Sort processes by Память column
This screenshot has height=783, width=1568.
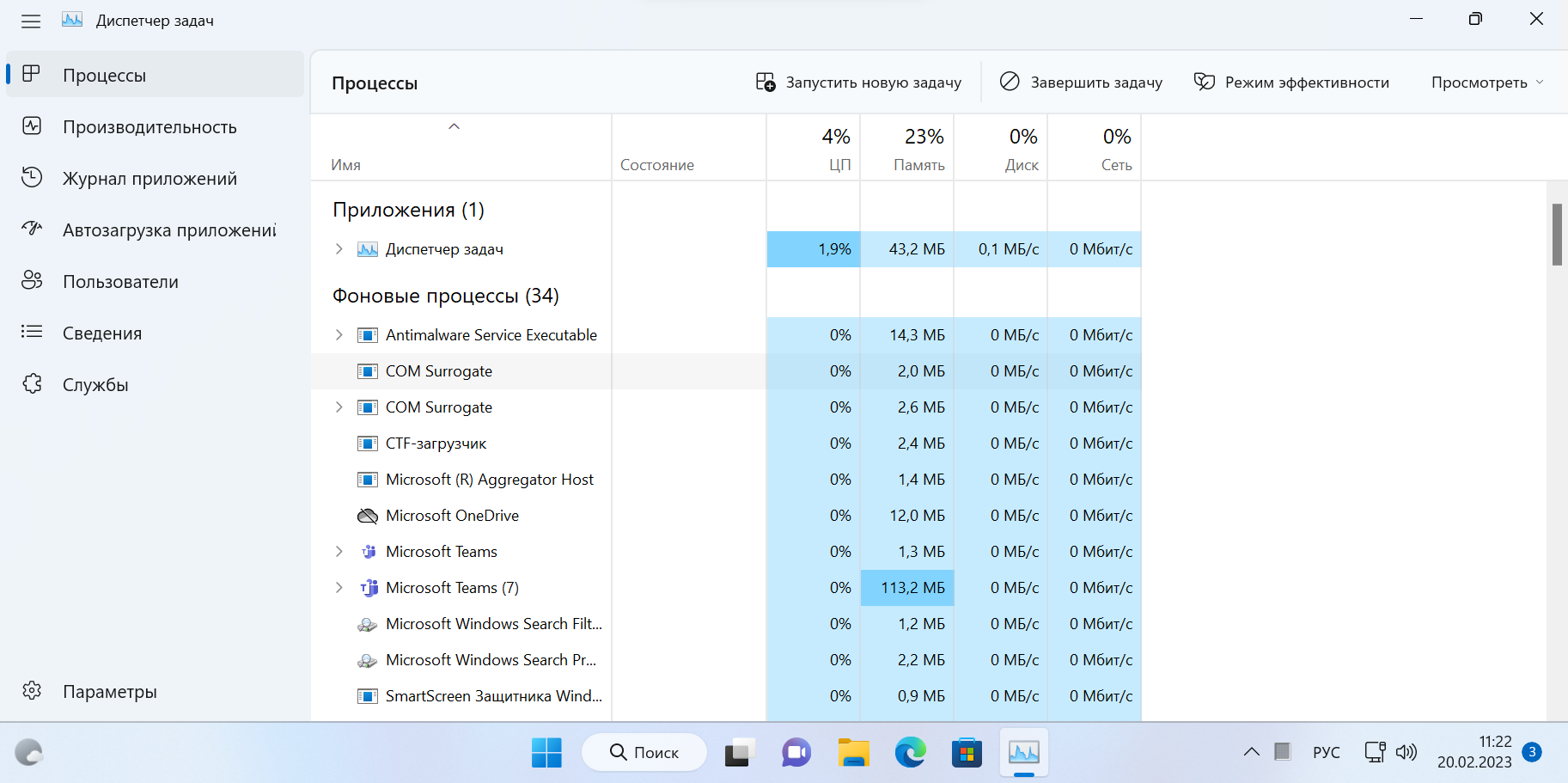918,149
